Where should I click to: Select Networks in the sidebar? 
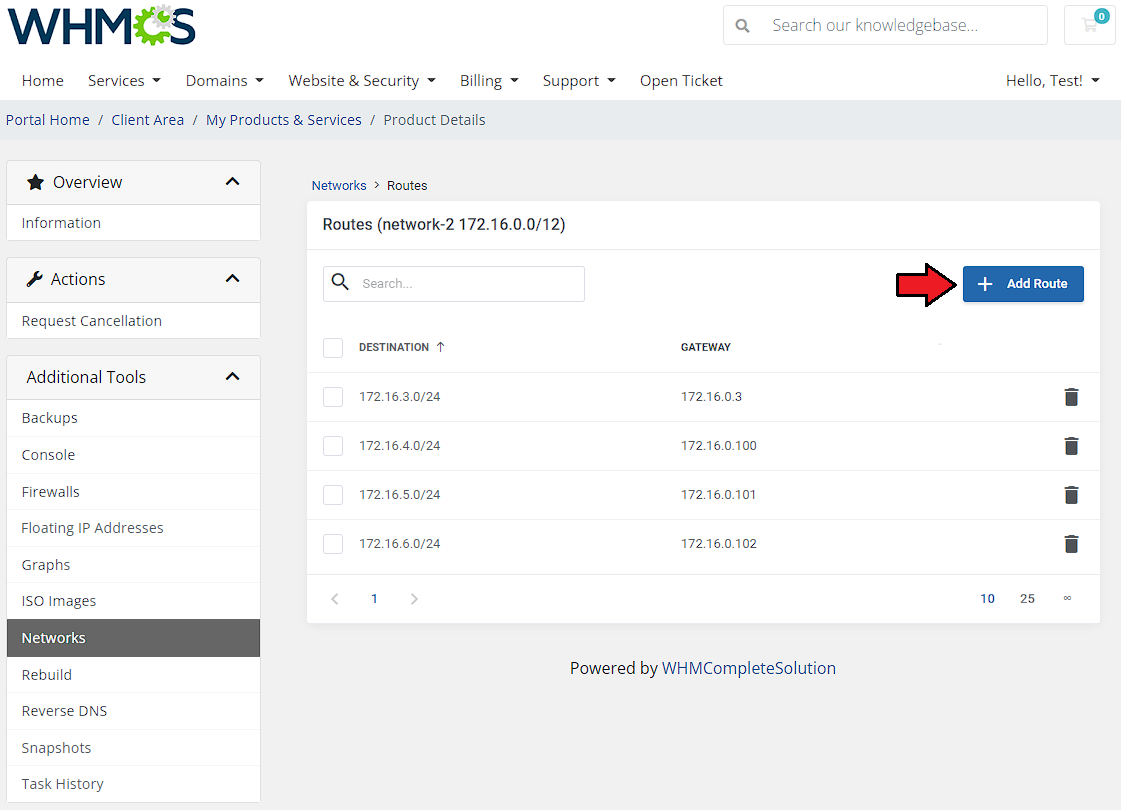click(133, 638)
